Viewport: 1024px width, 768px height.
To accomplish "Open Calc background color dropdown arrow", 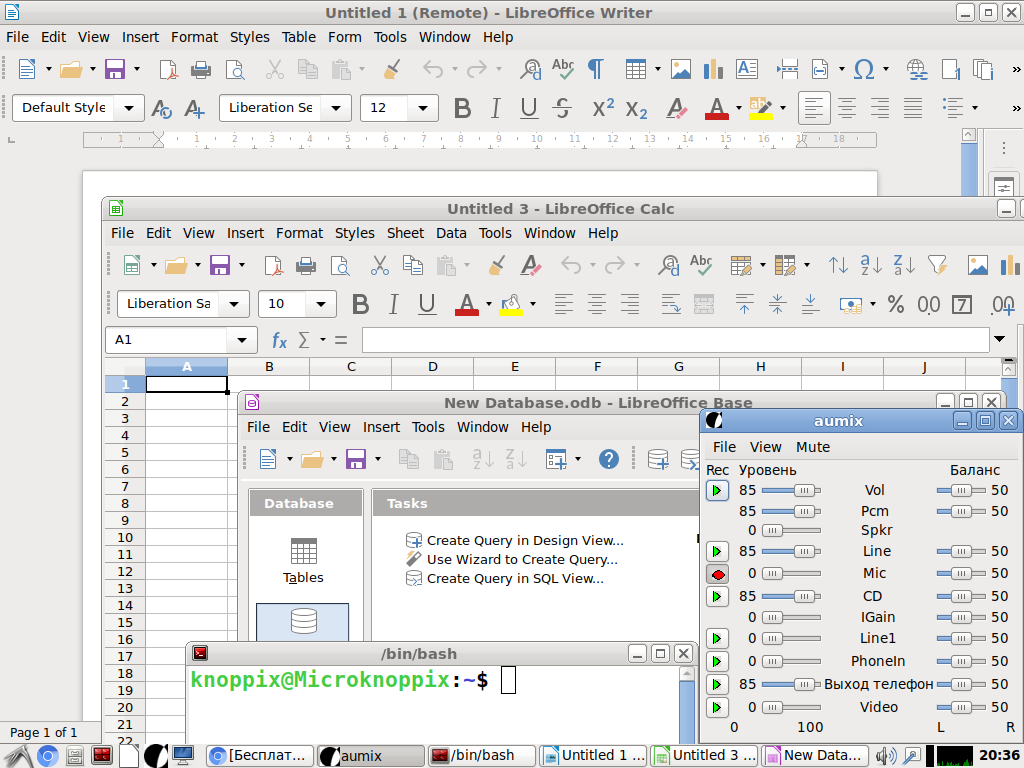I will coord(533,304).
